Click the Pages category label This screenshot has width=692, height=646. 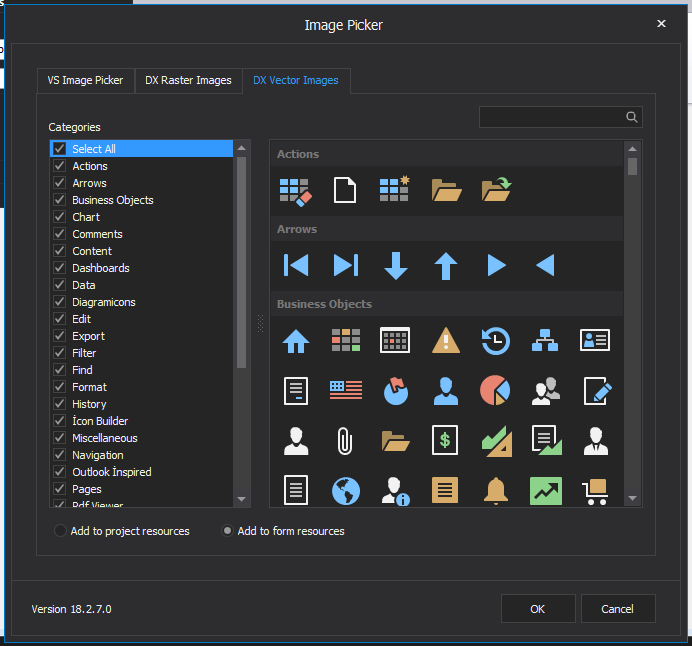(86, 489)
